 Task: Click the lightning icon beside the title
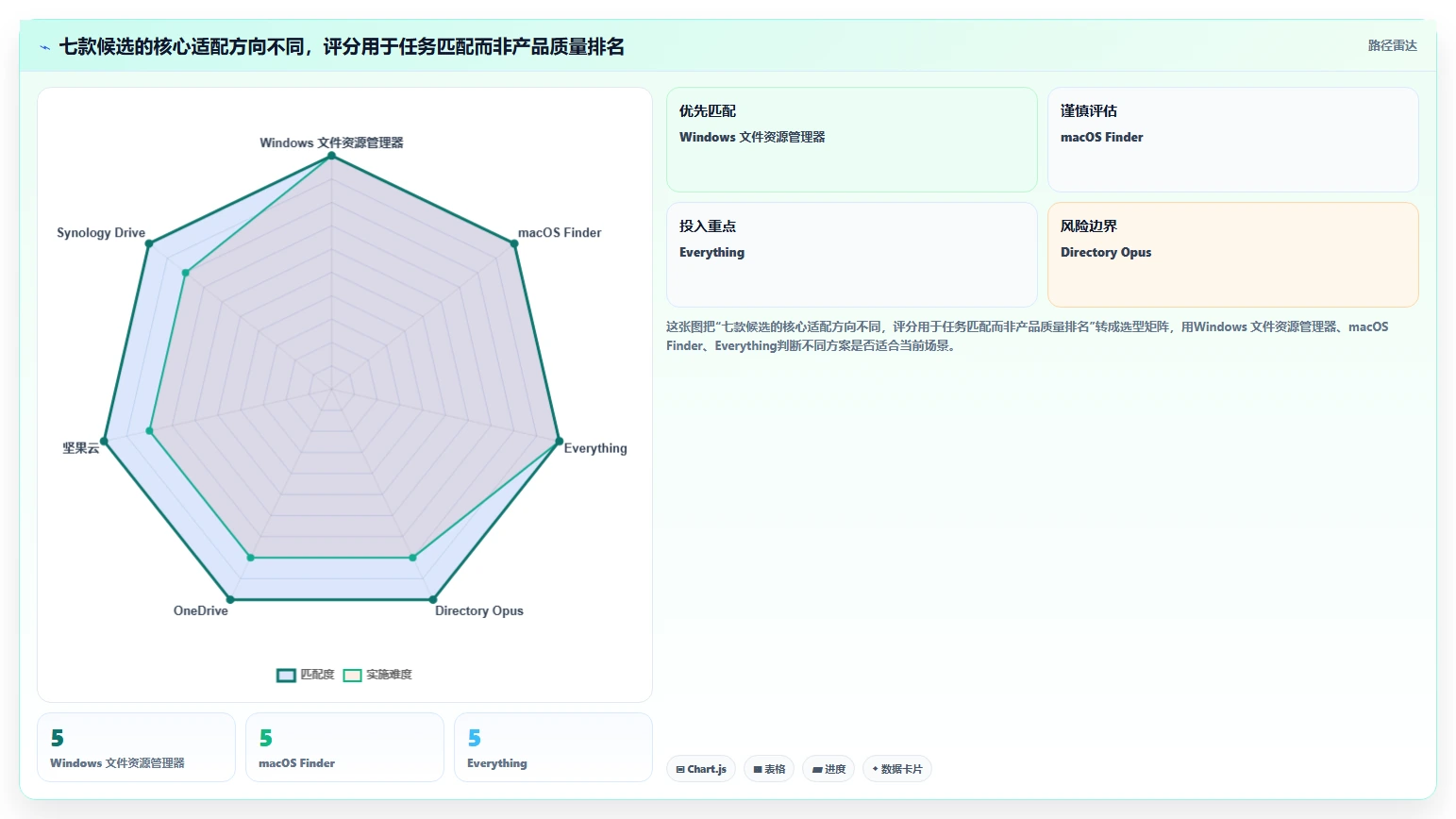tap(44, 47)
